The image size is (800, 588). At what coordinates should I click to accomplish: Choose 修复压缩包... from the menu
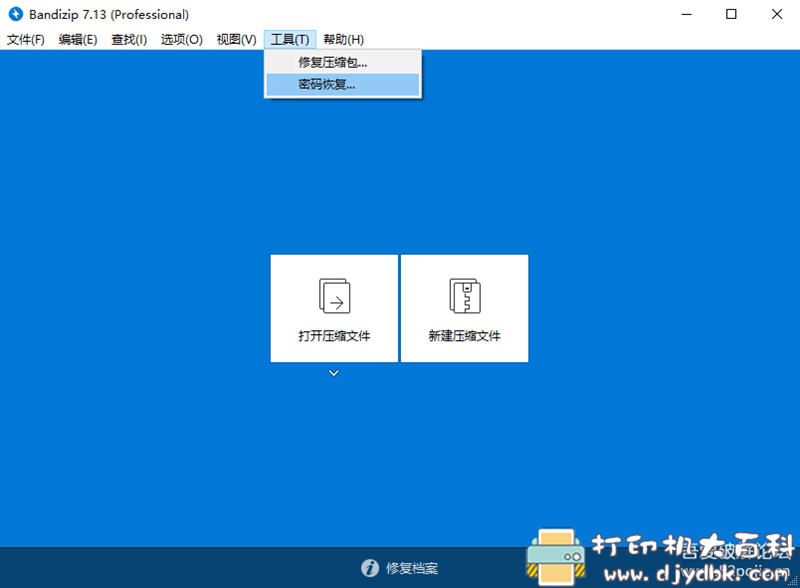coord(343,62)
